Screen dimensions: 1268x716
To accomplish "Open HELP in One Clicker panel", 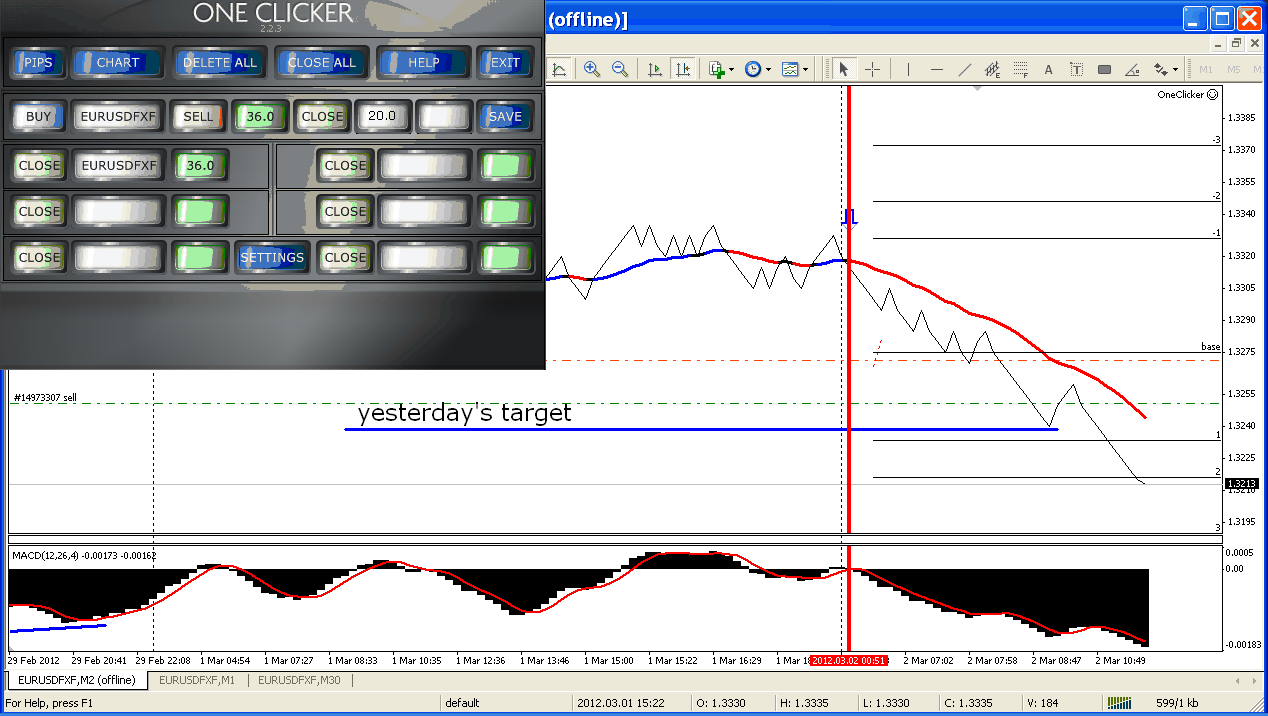I will [423, 62].
